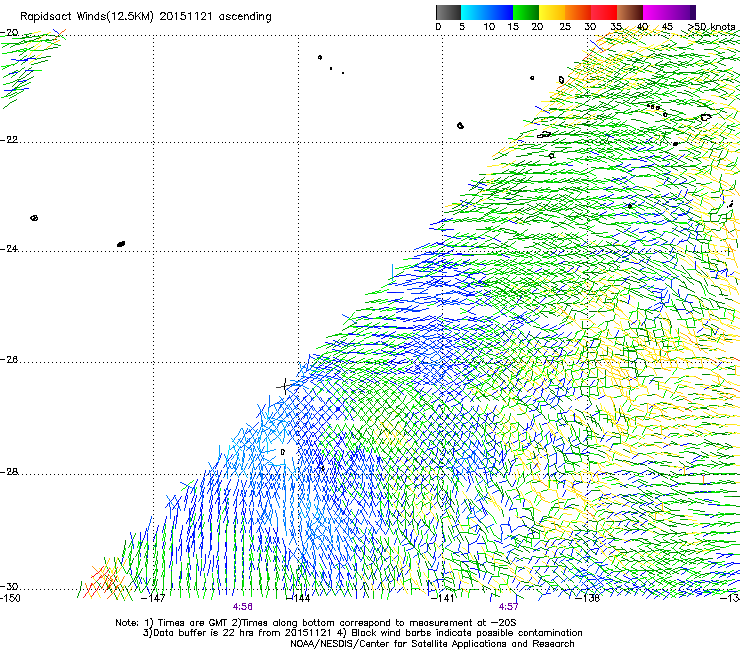Click longitude label '-141'

coord(443,599)
